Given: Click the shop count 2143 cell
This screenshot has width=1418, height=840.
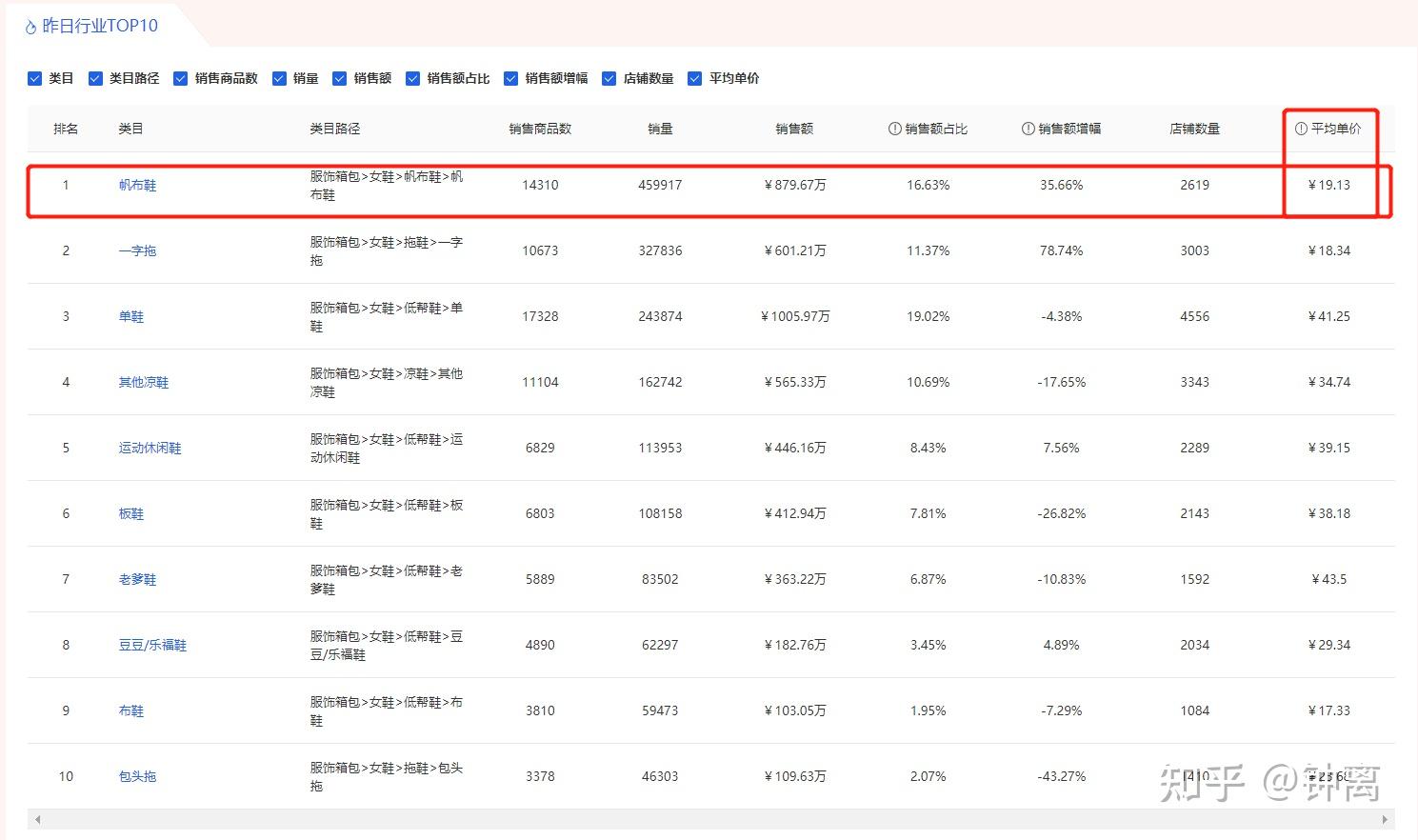Looking at the screenshot, I should click(x=1195, y=513).
